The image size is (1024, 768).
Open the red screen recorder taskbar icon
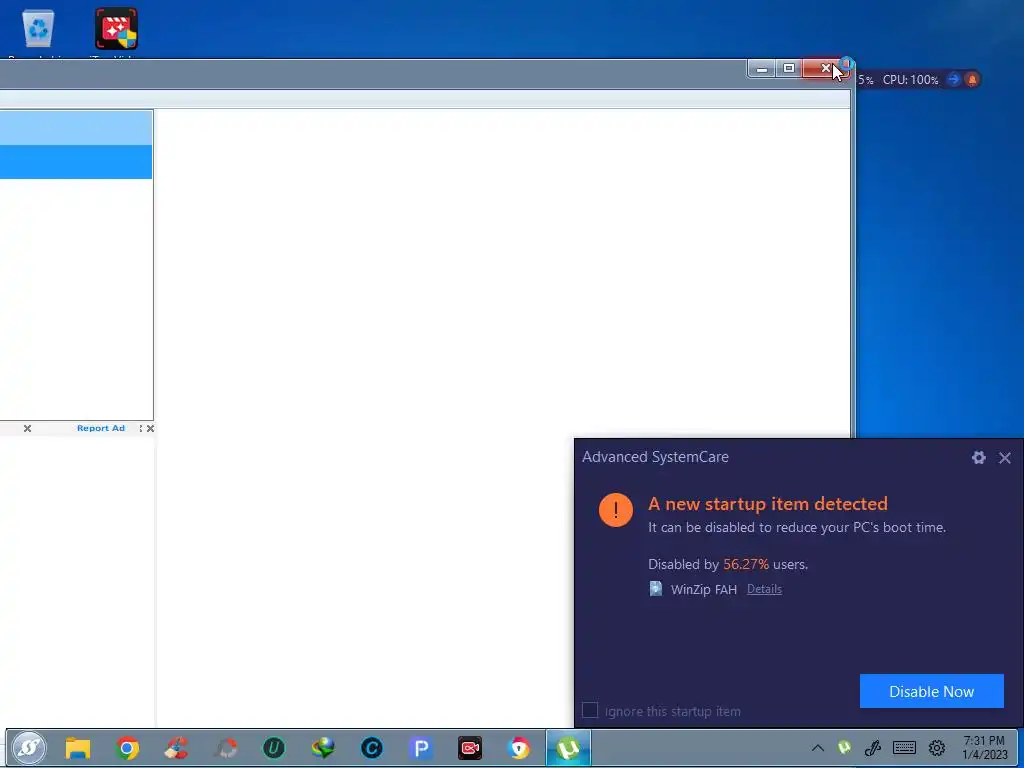click(x=470, y=748)
